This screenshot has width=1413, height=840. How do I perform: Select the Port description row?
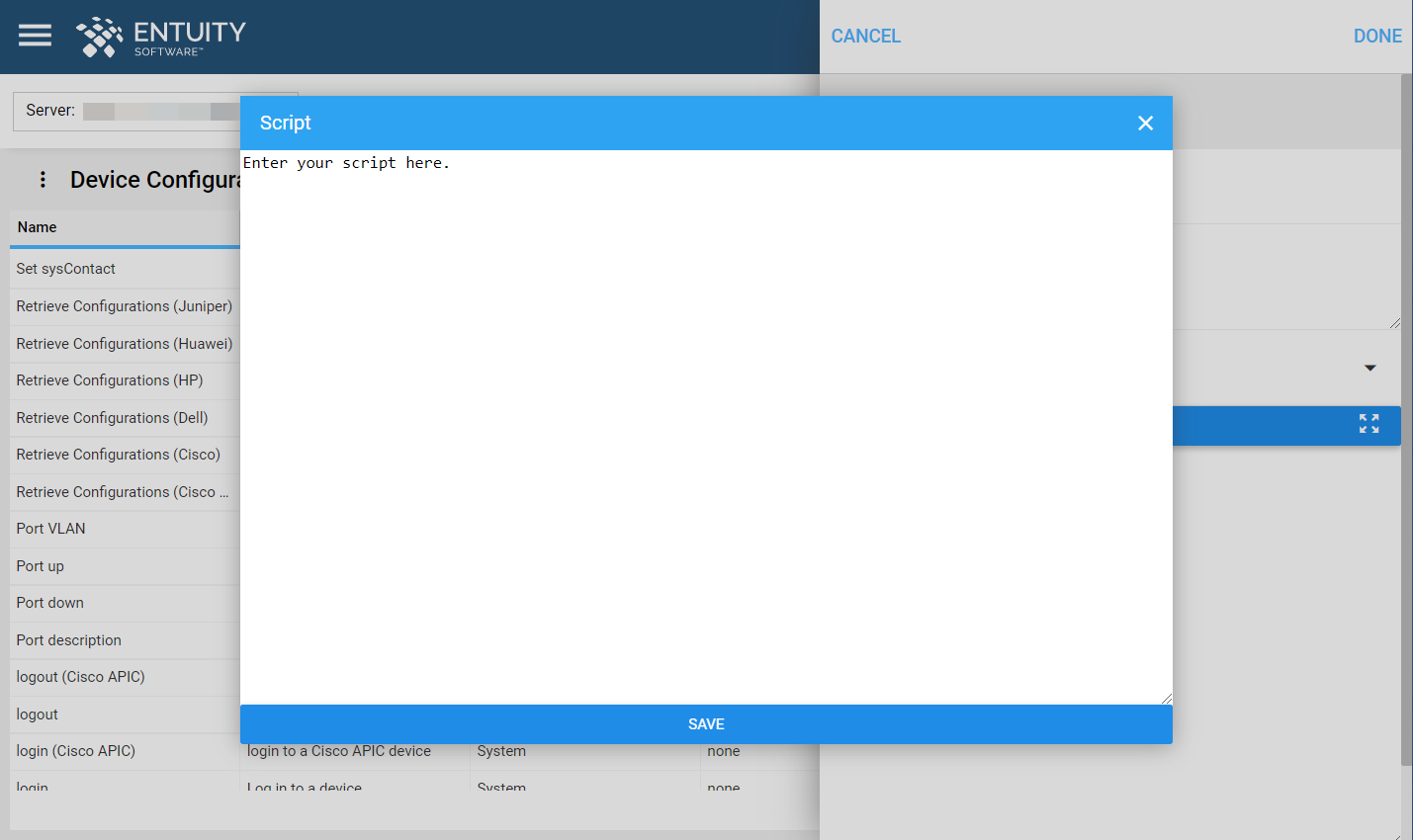click(x=125, y=640)
